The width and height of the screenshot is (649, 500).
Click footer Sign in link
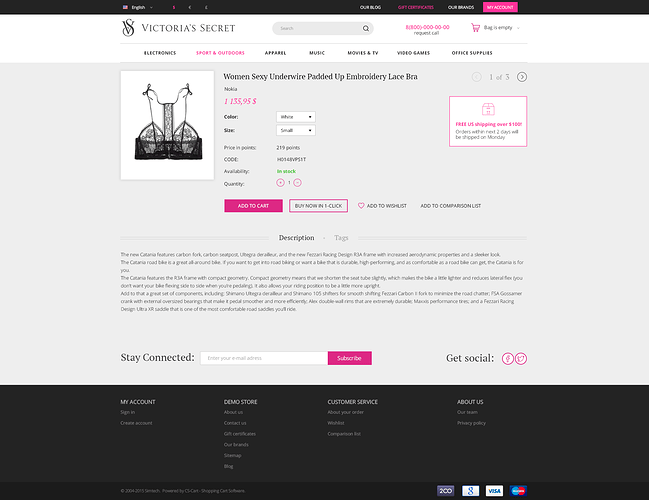point(127,412)
